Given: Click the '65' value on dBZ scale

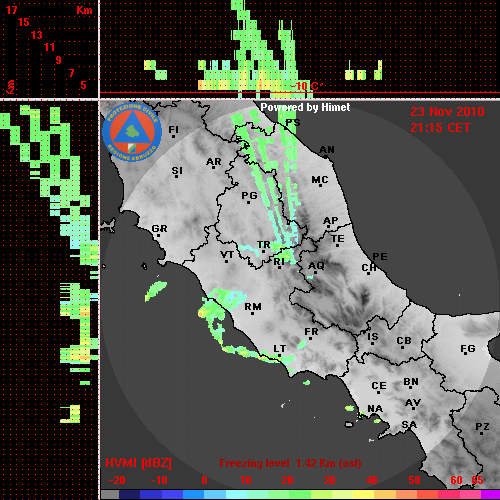Looking at the screenshot, I should (477, 480).
